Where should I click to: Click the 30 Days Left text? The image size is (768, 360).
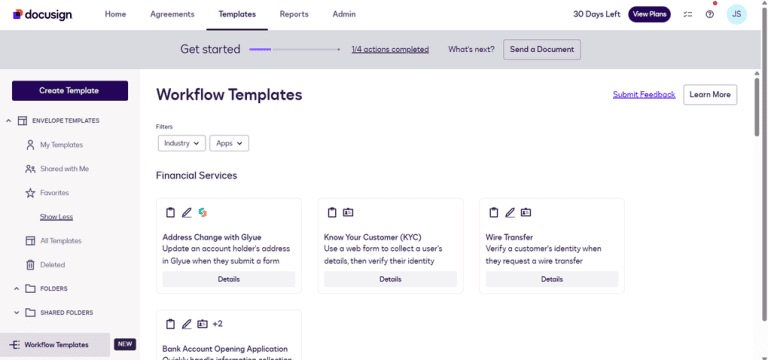597,14
